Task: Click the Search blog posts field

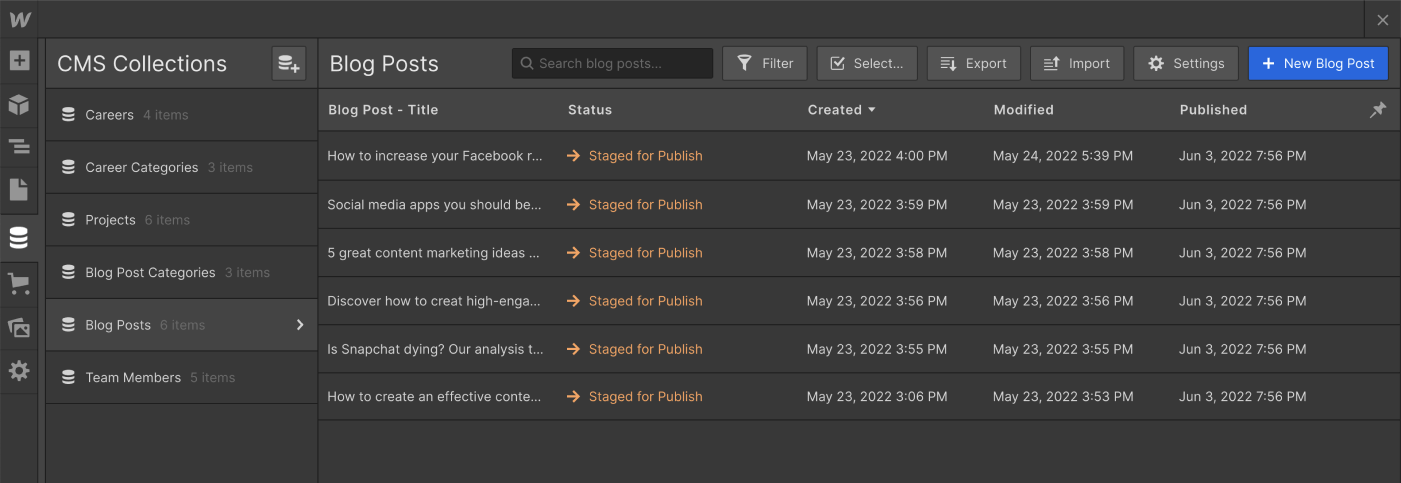Action: pos(612,63)
